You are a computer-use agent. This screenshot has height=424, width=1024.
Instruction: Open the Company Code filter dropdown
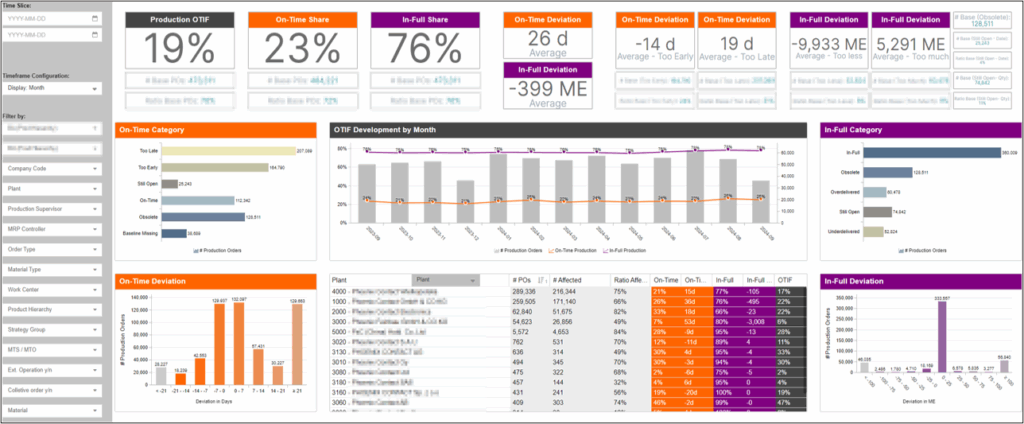coord(95,170)
